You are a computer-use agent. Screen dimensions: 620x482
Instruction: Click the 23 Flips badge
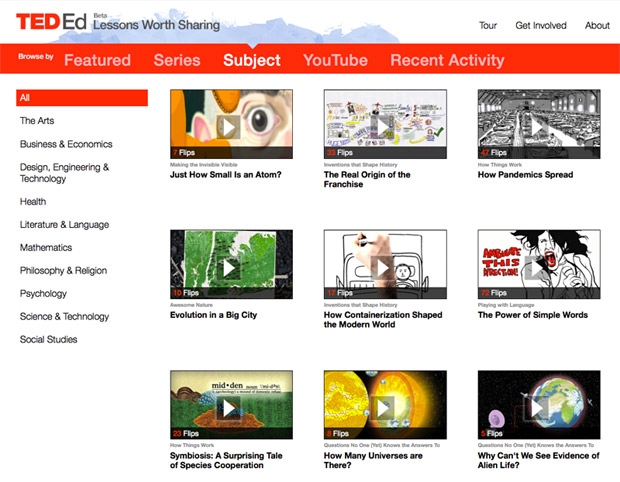click(x=186, y=433)
